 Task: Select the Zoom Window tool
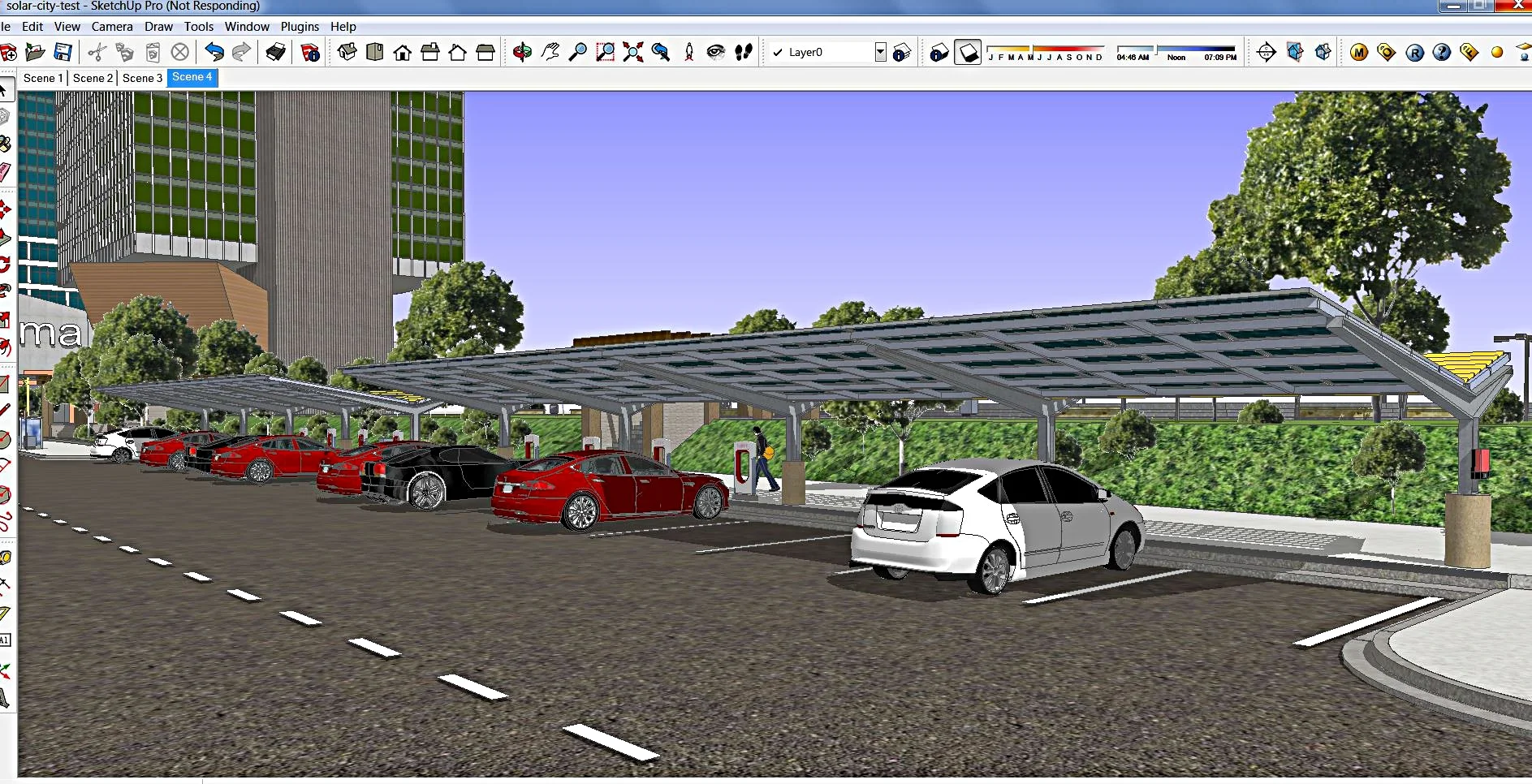[605, 53]
